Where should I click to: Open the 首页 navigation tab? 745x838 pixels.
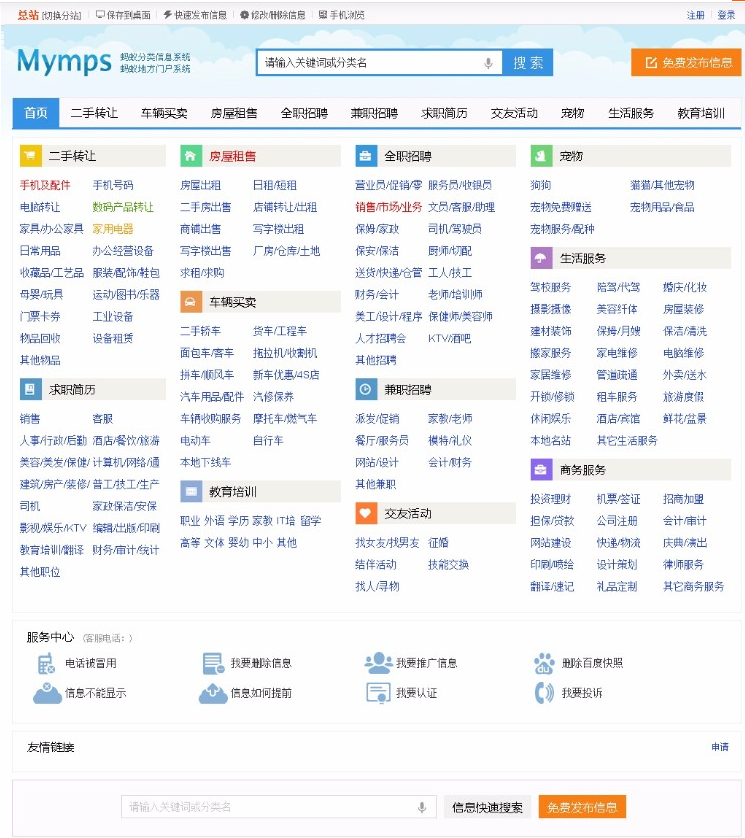coord(36,113)
